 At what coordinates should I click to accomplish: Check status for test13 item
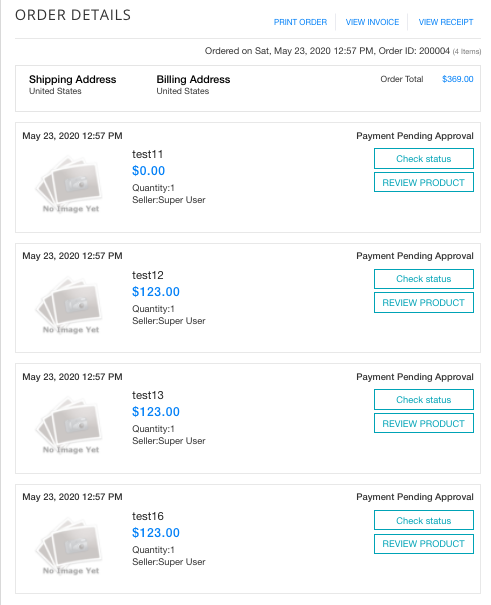(424, 400)
